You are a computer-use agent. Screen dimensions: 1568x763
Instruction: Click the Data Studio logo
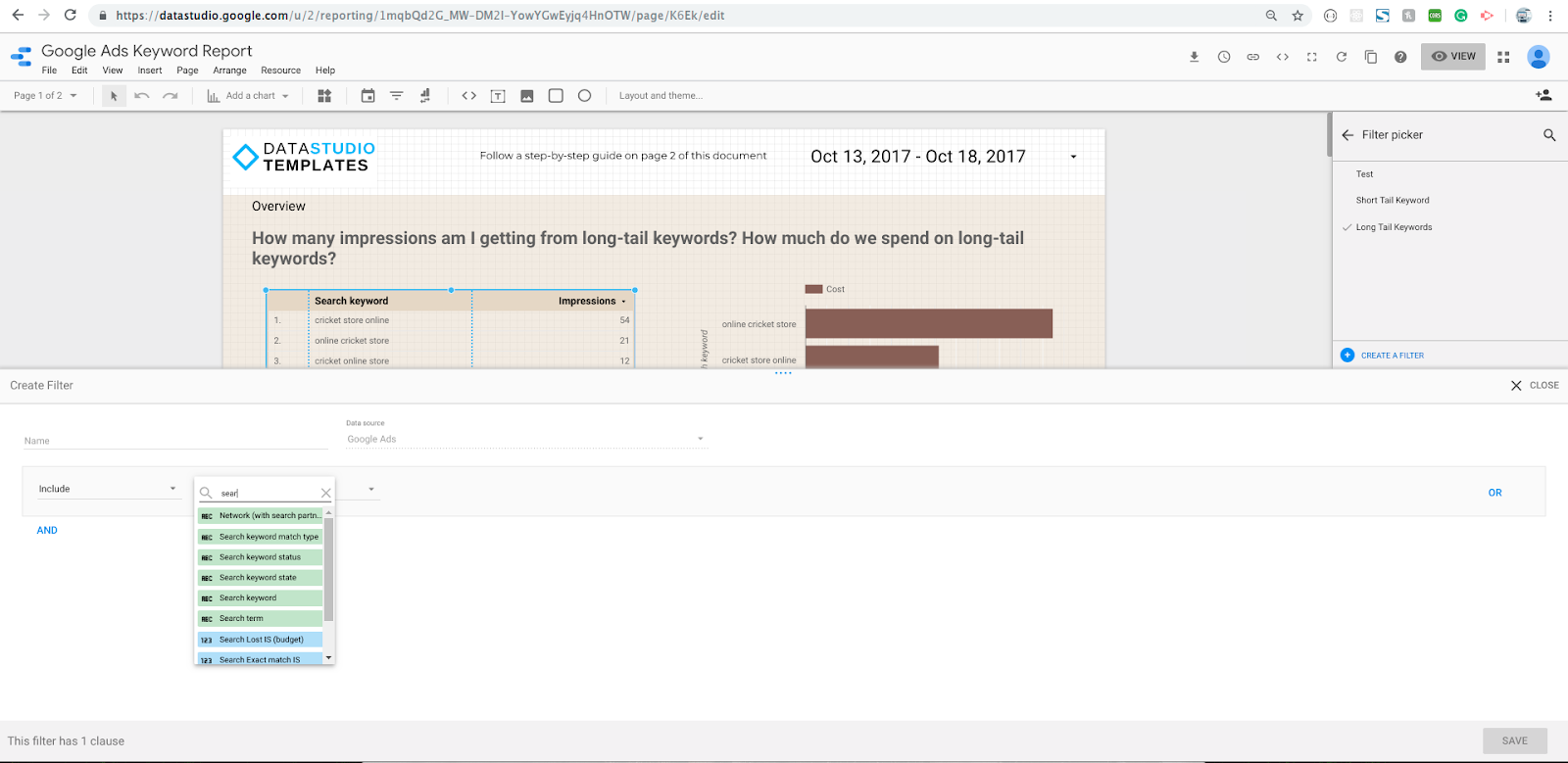point(21,57)
